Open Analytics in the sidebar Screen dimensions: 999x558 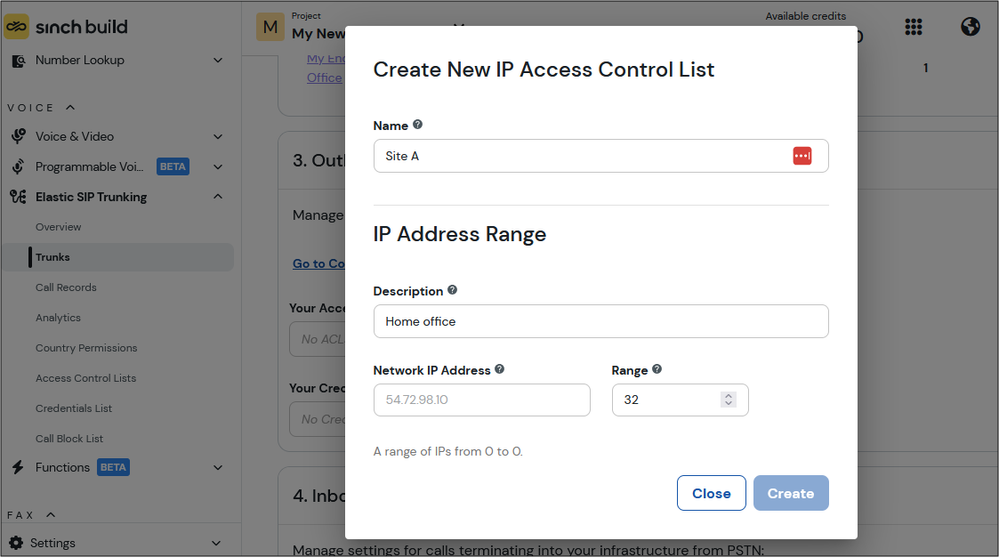tap(58, 318)
